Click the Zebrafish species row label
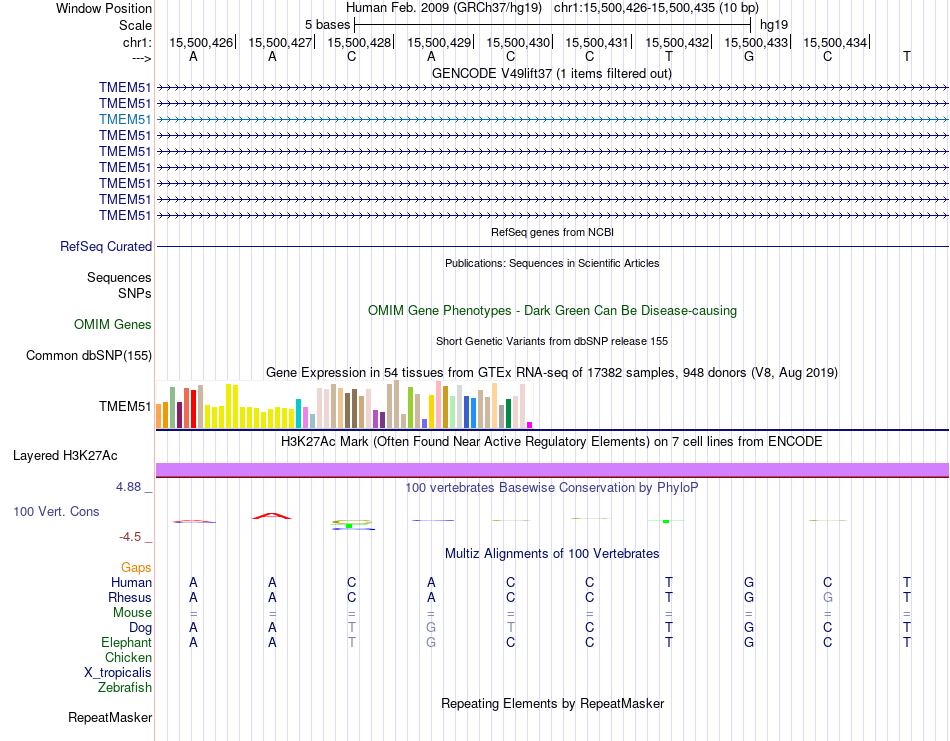Image resolution: width=950 pixels, height=741 pixels. click(125, 688)
